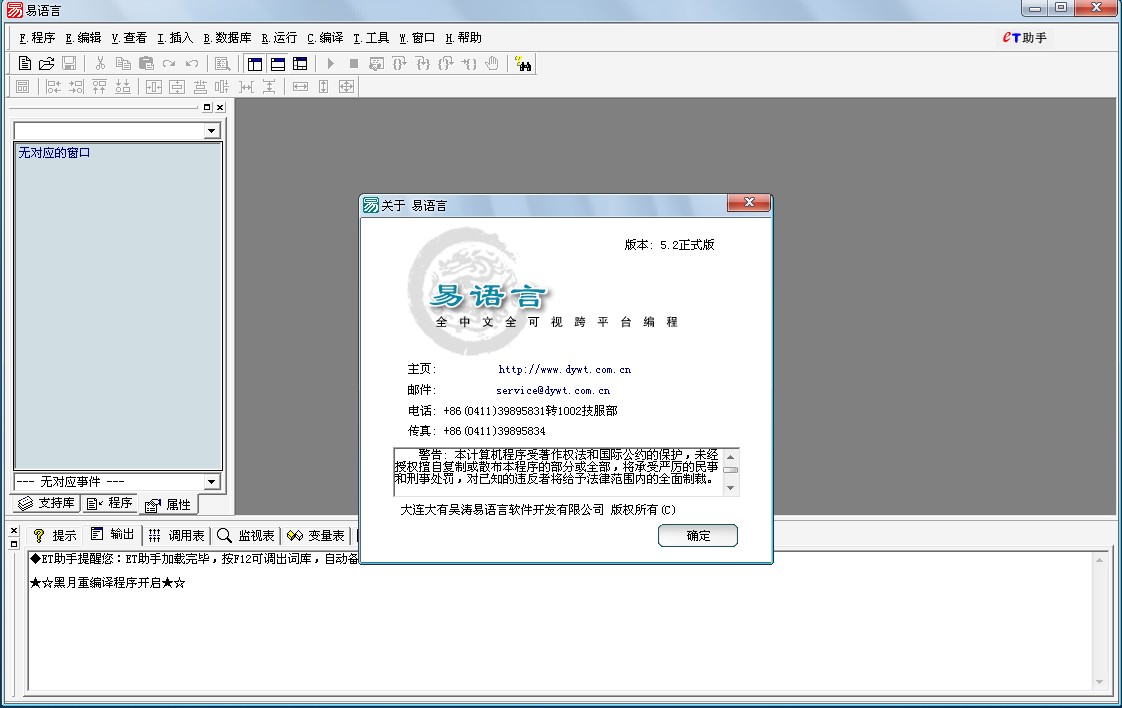Click the make same size icon
The image size is (1122, 708).
[346, 87]
